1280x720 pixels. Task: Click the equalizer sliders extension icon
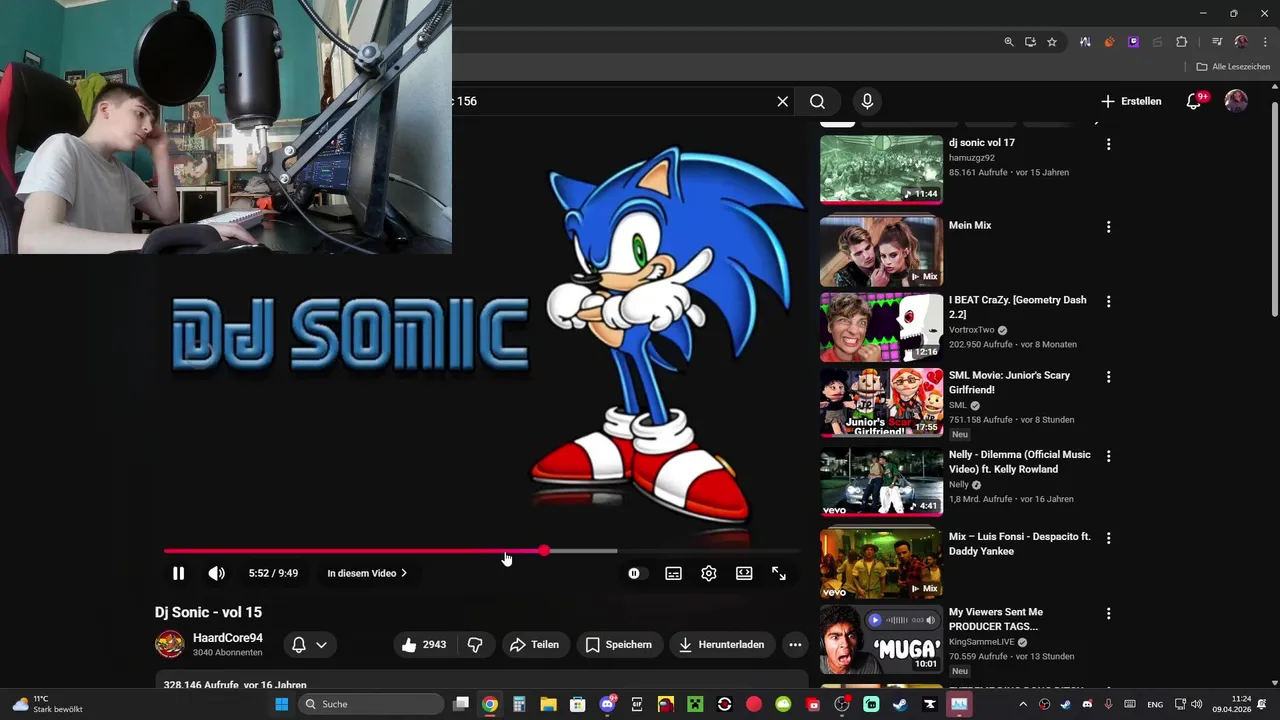pos(1085,42)
